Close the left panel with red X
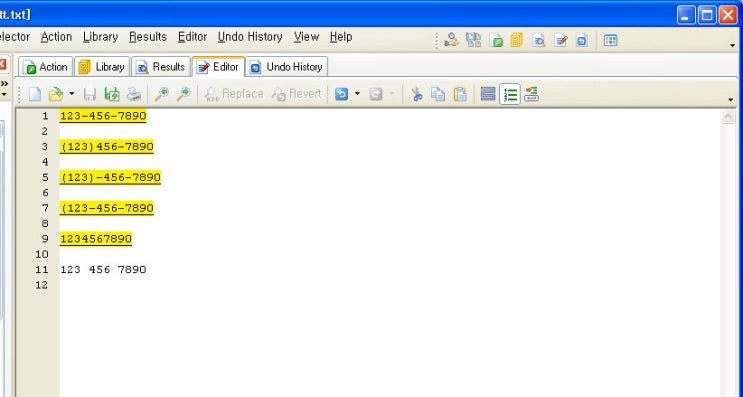Image resolution: width=743 pixels, height=397 pixels. pyautogui.click(x=2, y=64)
